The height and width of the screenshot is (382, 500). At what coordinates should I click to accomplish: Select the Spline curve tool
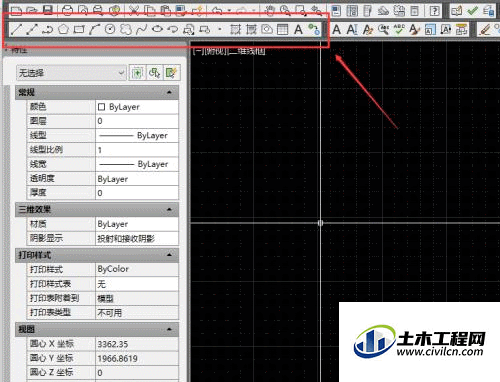pos(141,29)
